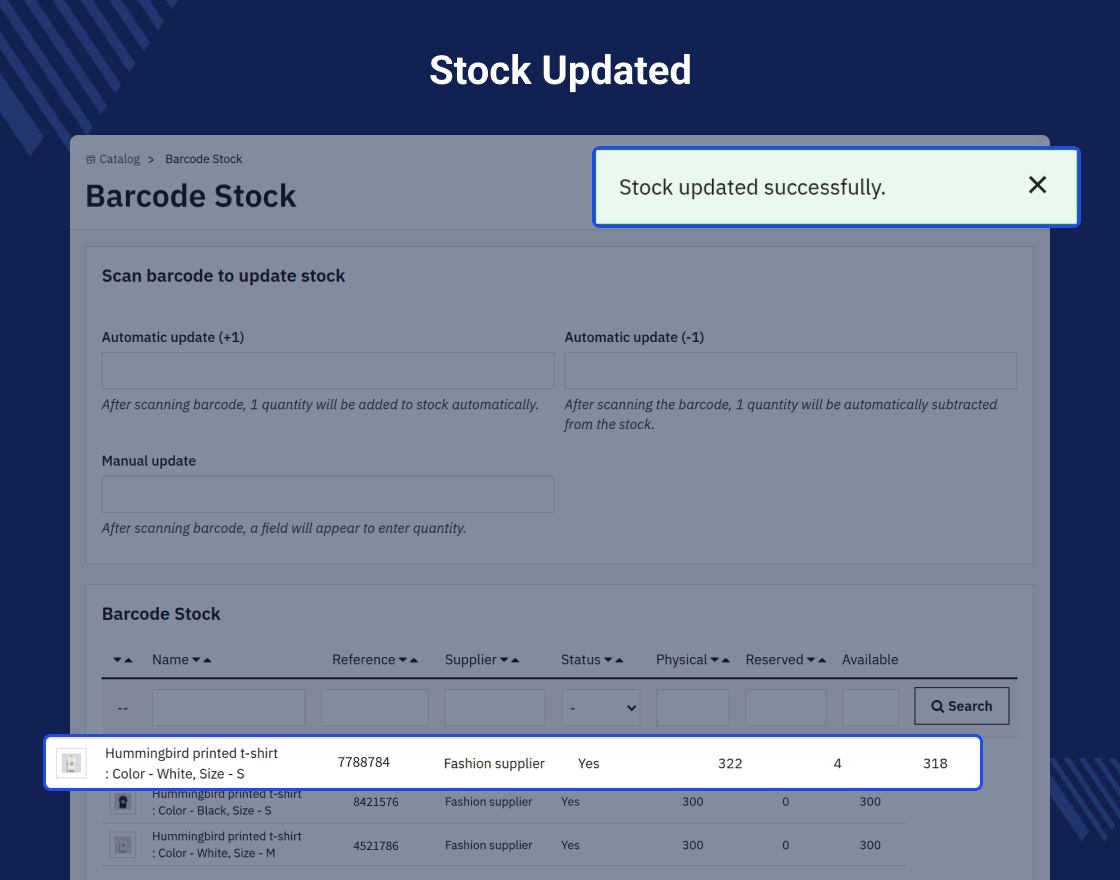This screenshot has height=880, width=1120.
Task: Select reference 7788784
Action: tap(364, 762)
